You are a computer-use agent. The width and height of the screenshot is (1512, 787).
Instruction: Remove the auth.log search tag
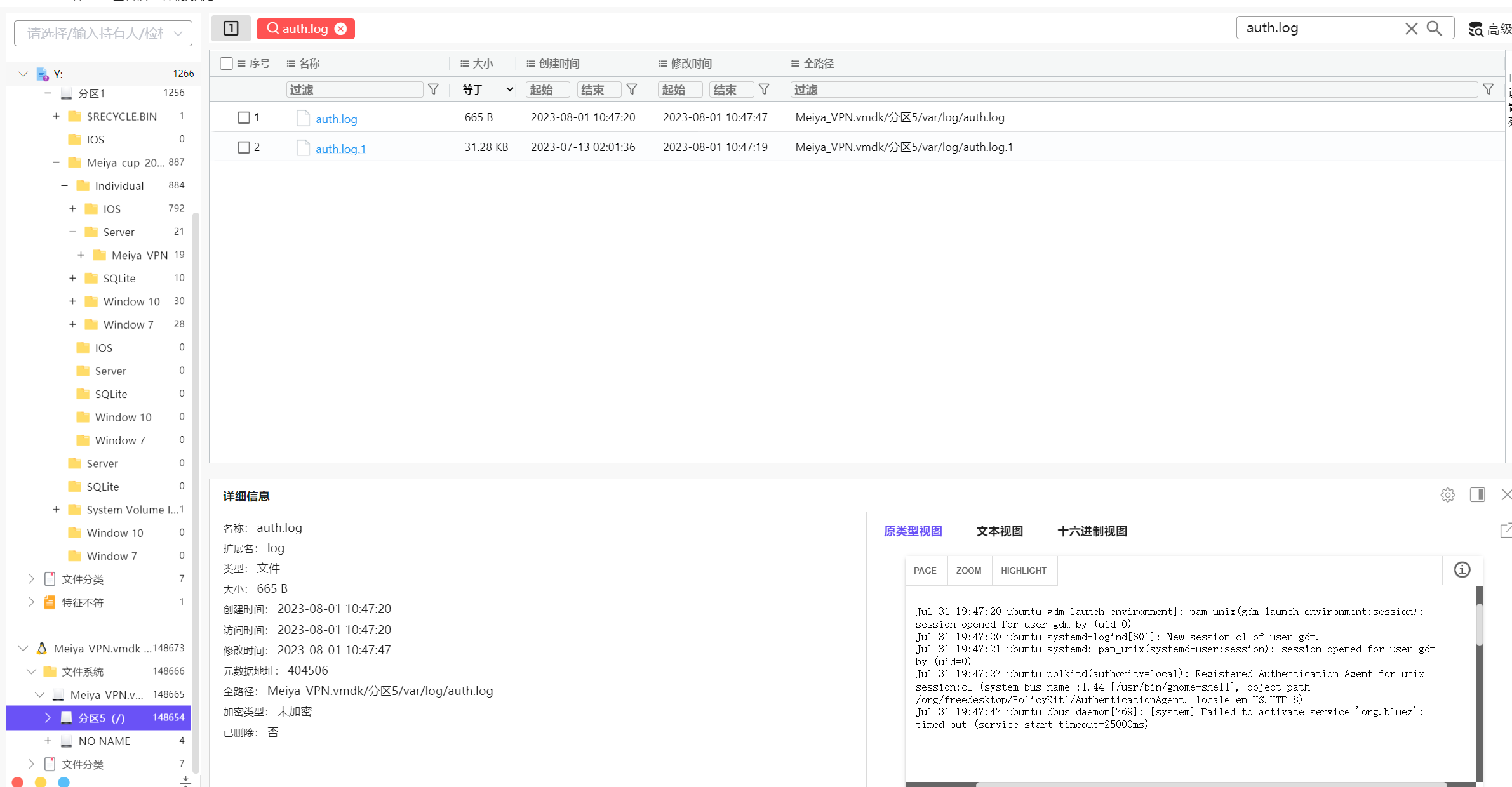341,29
